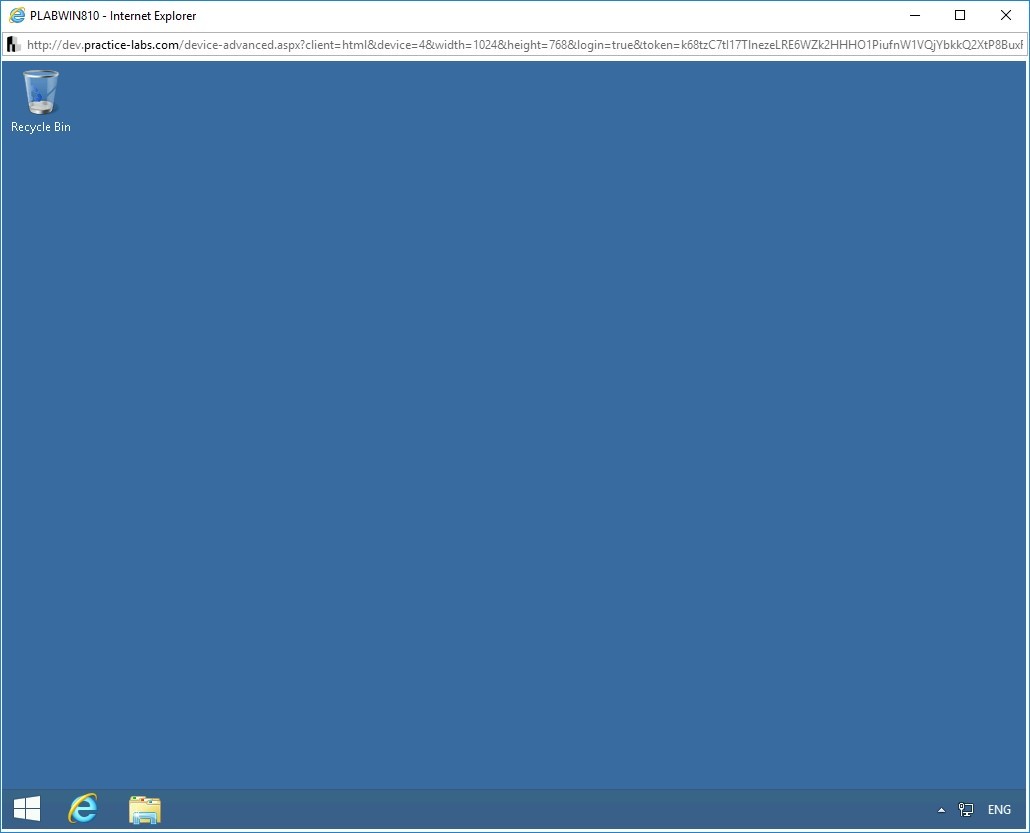Place the cursor in the address bar
The width and height of the screenshot is (1030, 833).
click(500, 44)
